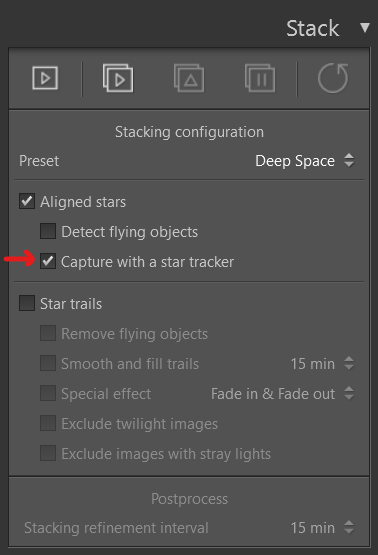
Task: Toggle Smooth and fill trails checkbox
Action: (x=48, y=363)
